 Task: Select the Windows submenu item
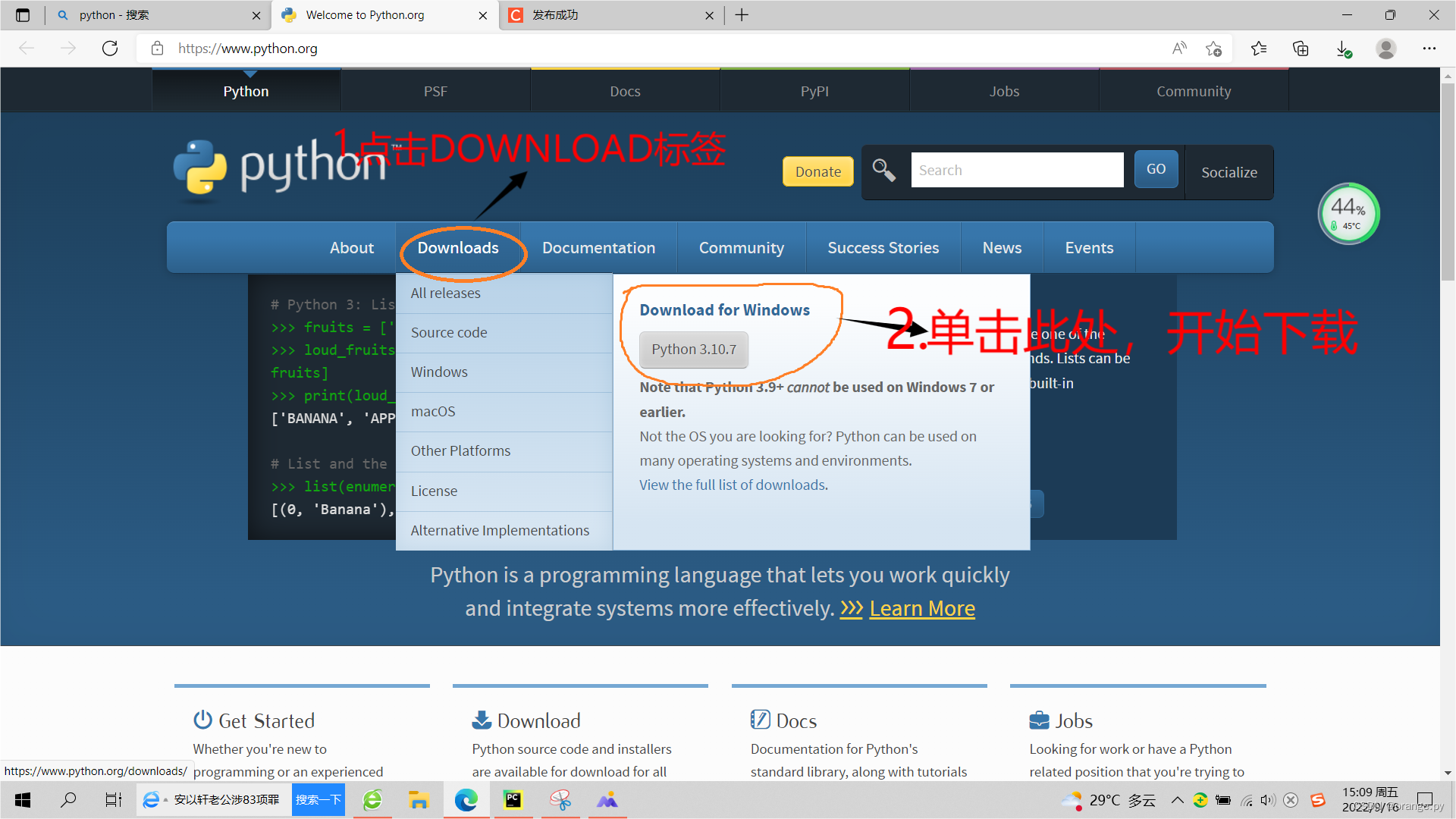(x=439, y=371)
